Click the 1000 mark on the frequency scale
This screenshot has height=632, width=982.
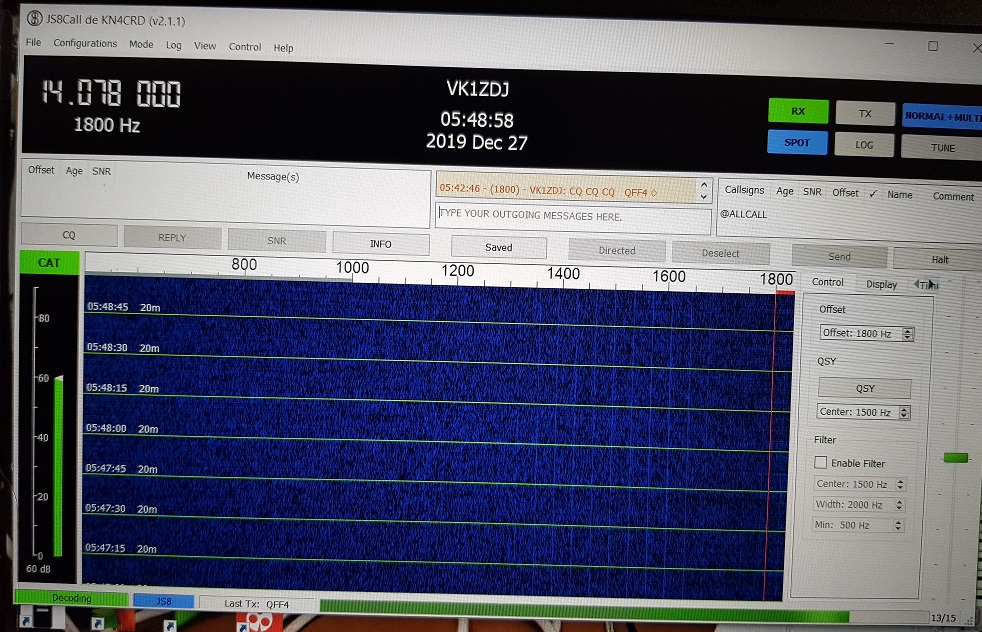[353, 267]
